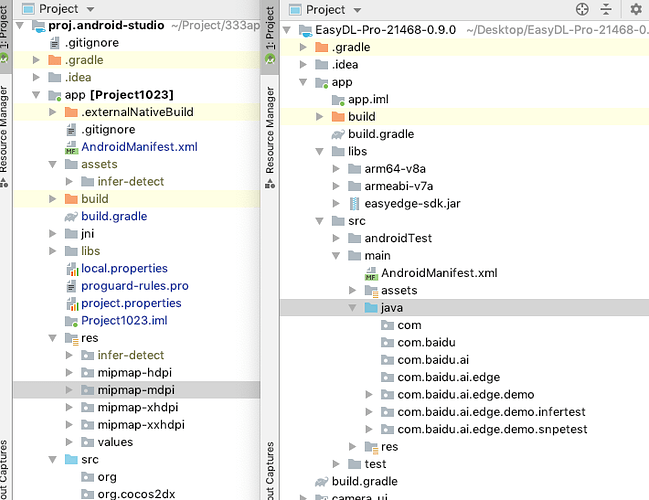Collapse the app [Project1023] module
The height and width of the screenshot is (500, 649).
click(36, 95)
